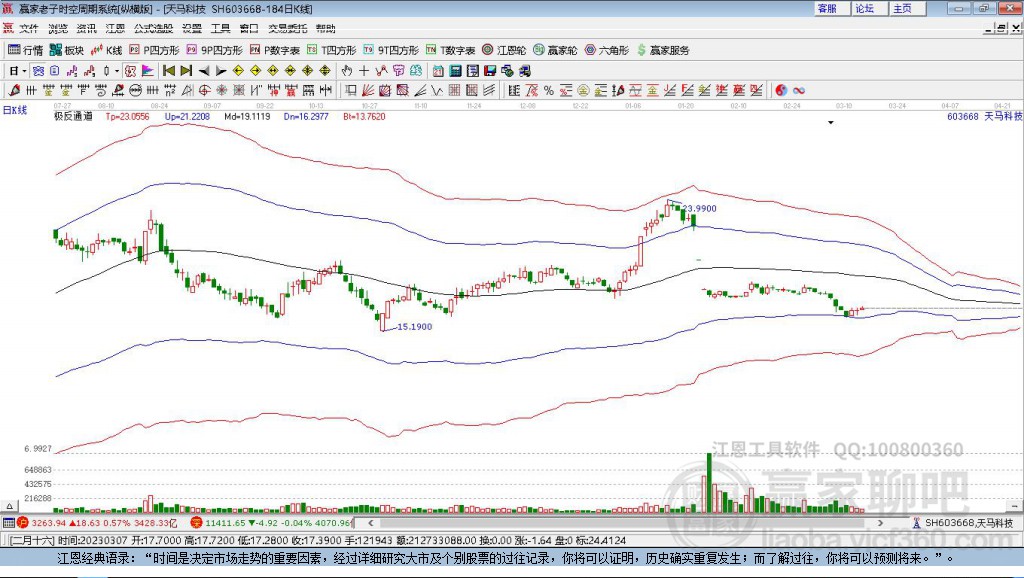This screenshot has height=578, width=1024.
Task: Select the percent % tool
Action: coord(549,90)
